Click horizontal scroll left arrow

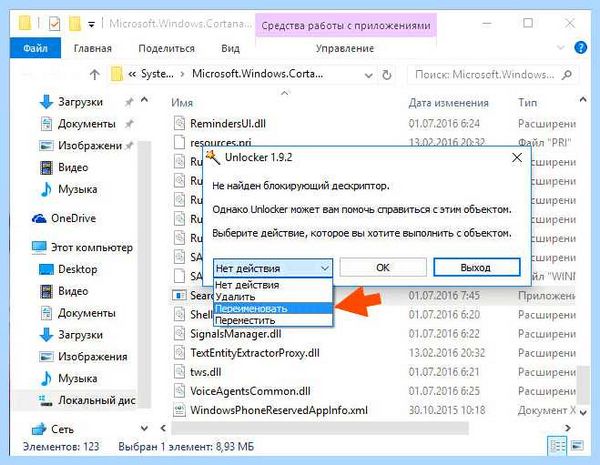pos(163,428)
